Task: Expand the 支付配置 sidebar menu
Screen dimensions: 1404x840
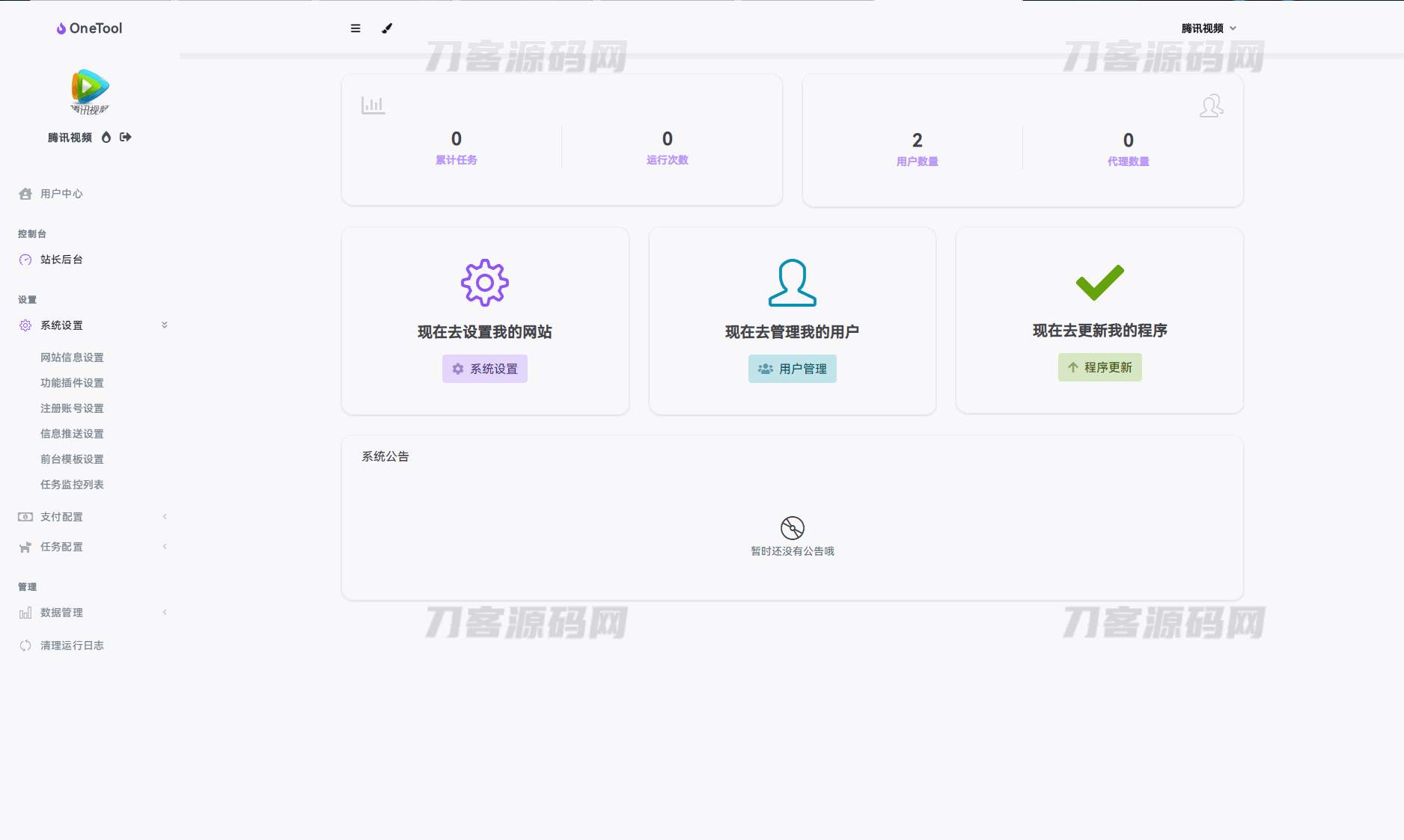Action: tap(93, 517)
